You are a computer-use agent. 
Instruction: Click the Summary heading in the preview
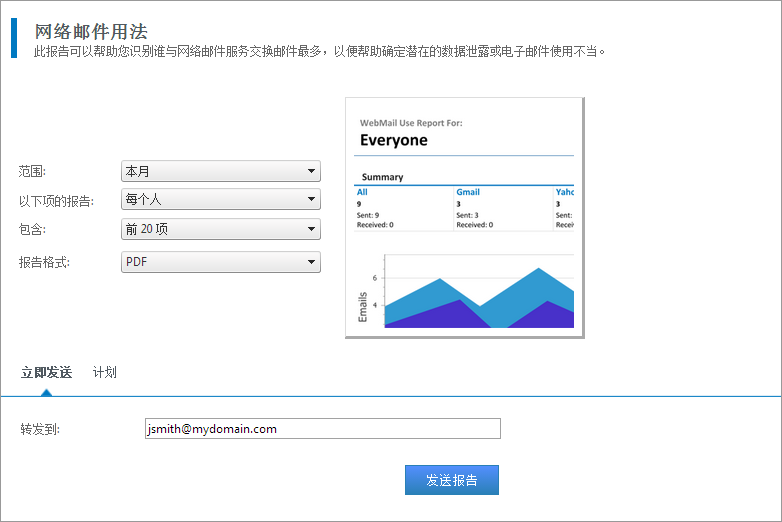click(382, 177)
